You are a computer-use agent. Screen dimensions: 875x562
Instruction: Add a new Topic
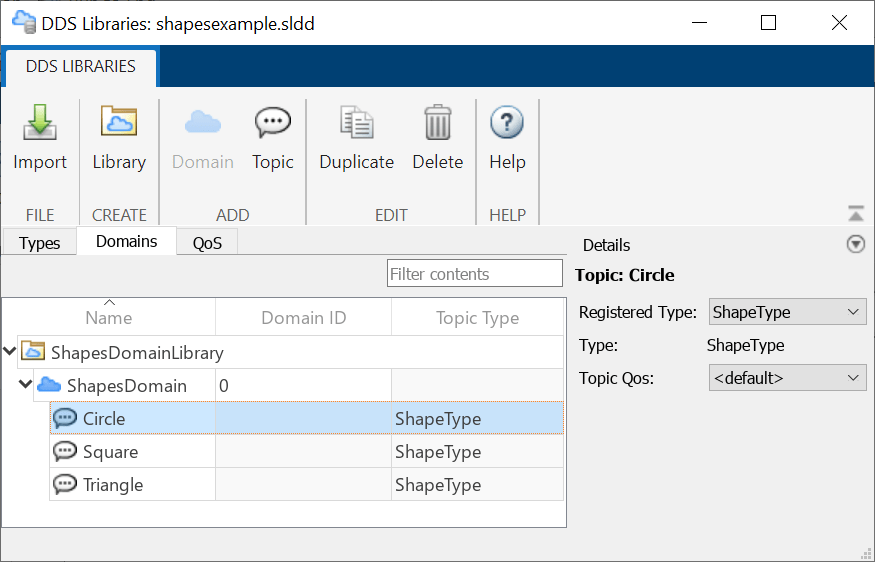click(272, 124)
